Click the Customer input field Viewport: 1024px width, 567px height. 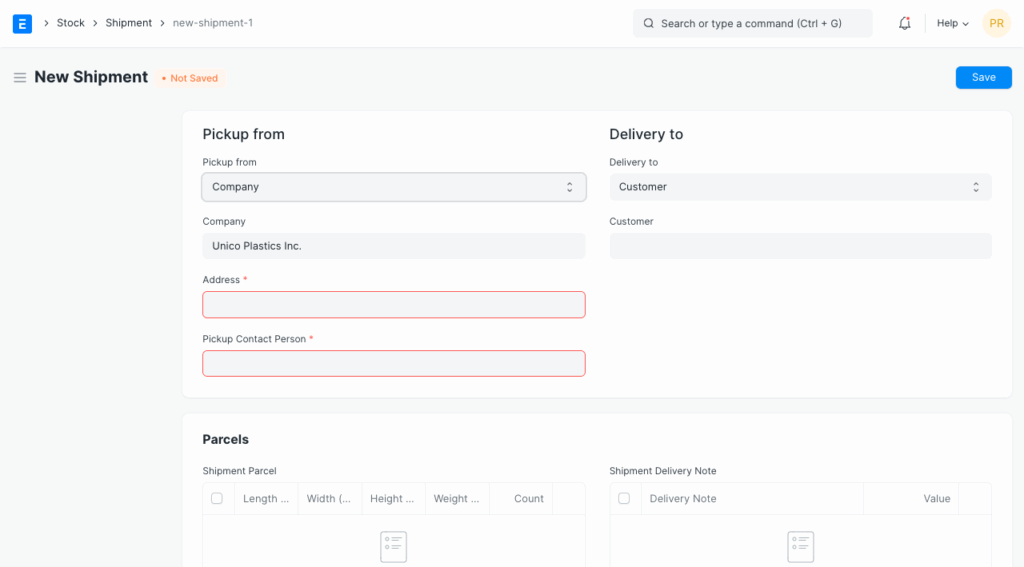click(x=800, y=246)
